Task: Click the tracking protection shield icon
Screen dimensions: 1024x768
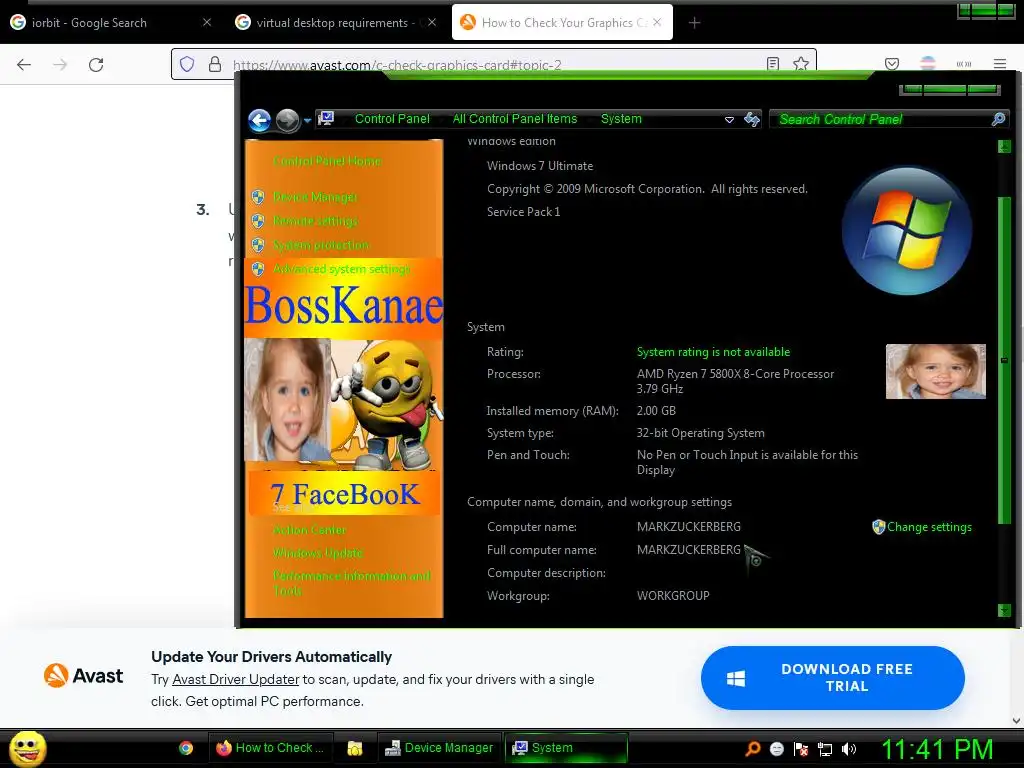Action: pyautogui.click(x=187, y=64)
